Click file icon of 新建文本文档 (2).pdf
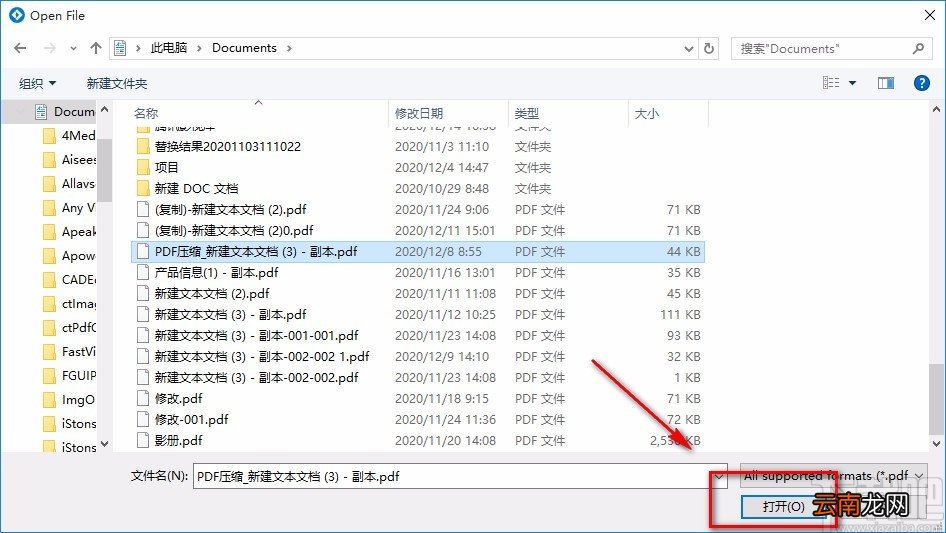 (x=143, y=293)
